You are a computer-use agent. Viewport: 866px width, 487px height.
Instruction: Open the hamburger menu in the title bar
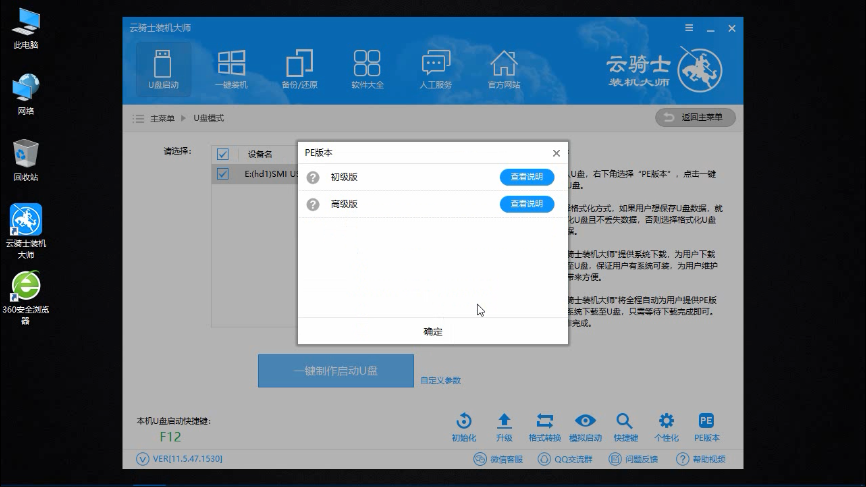689,28
